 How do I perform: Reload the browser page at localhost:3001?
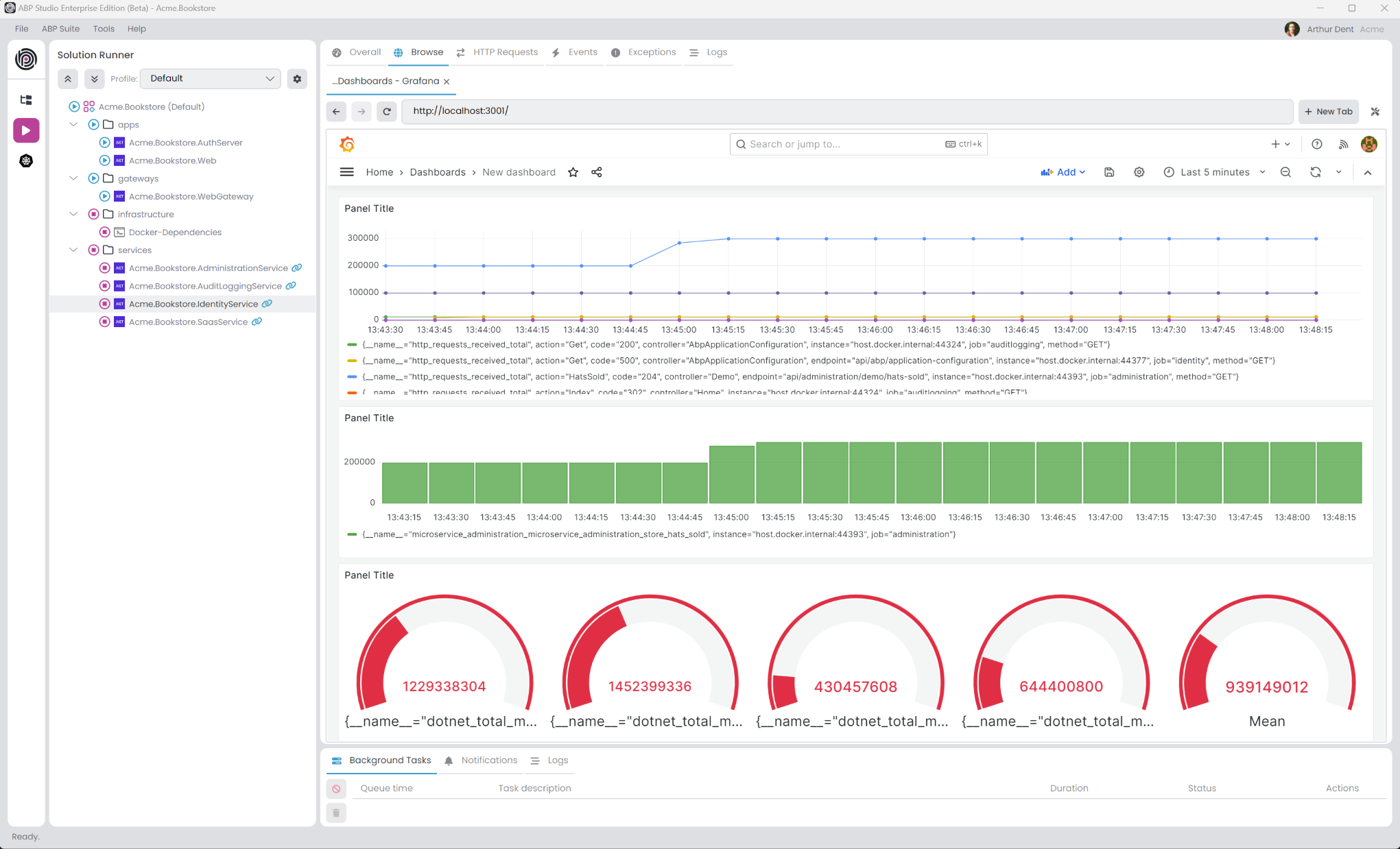point(386,111)
